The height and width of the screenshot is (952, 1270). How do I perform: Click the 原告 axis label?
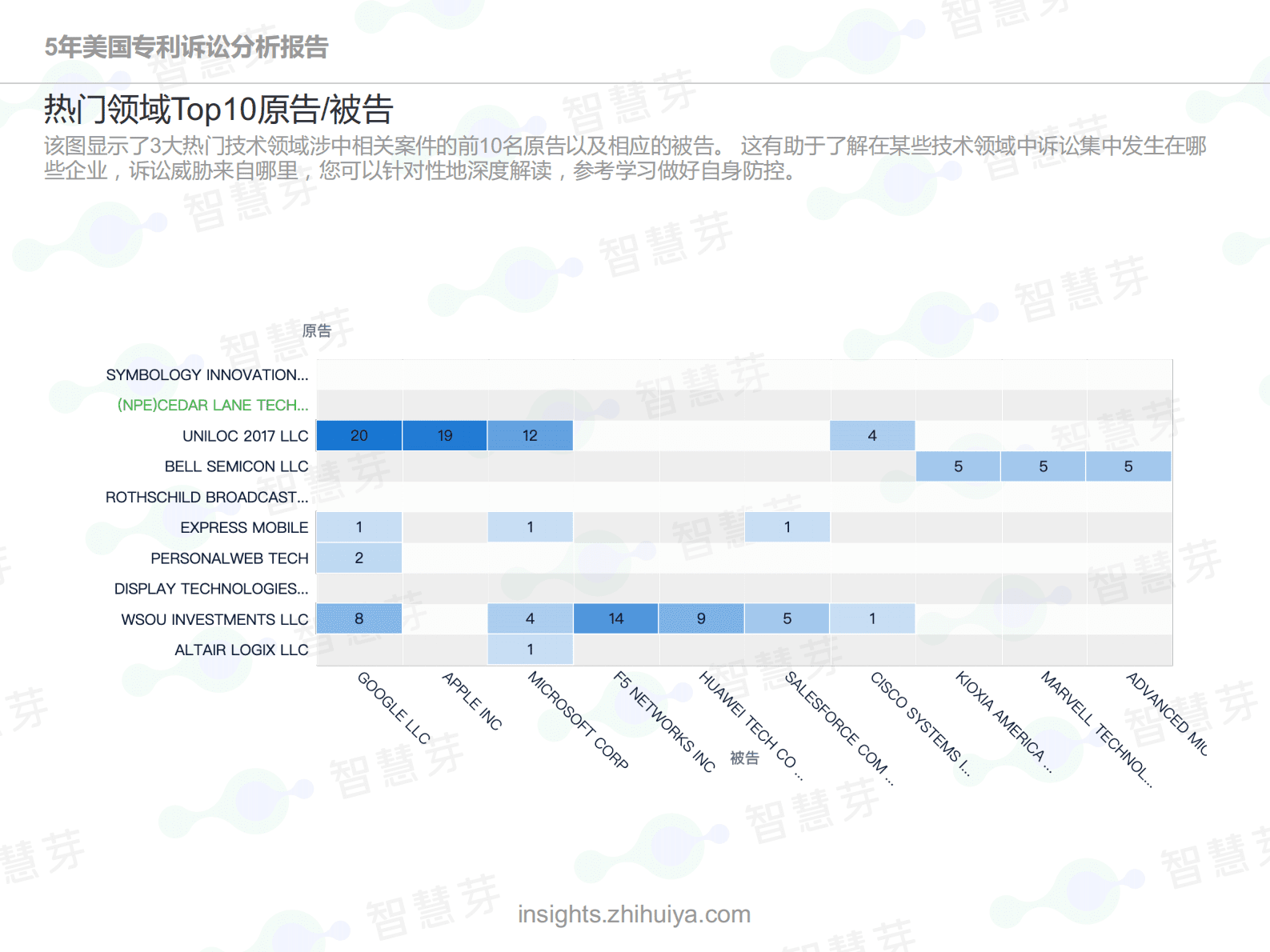316,330
